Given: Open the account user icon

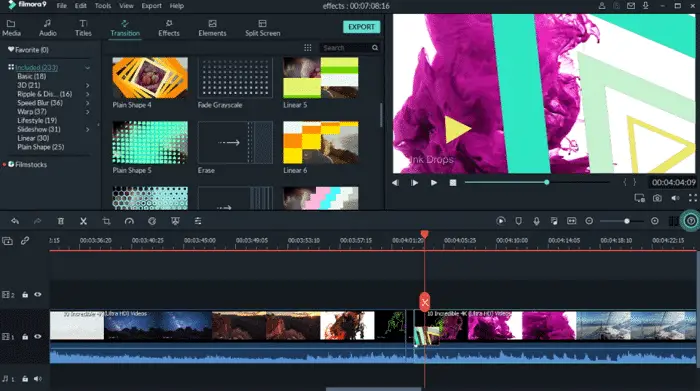Looking at the screenshot, I should [602, 6].
